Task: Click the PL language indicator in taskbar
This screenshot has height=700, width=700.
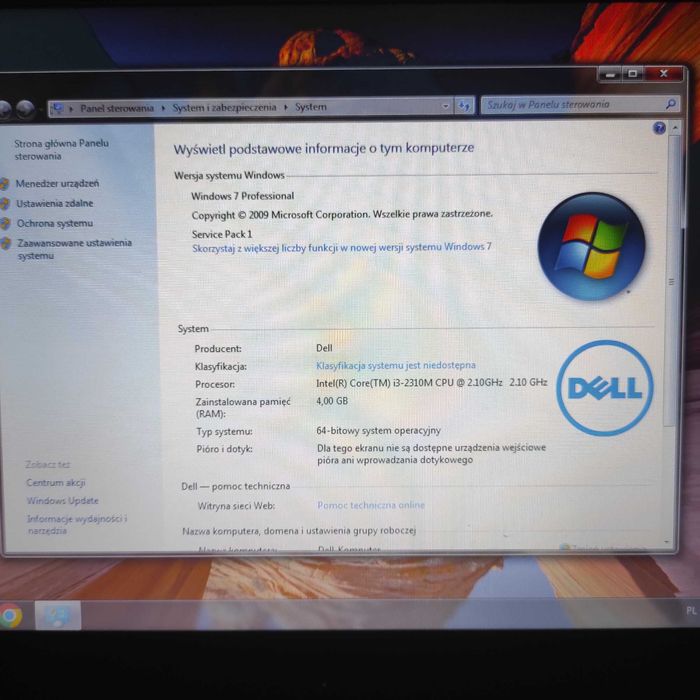Action: [x=691, y=611]
